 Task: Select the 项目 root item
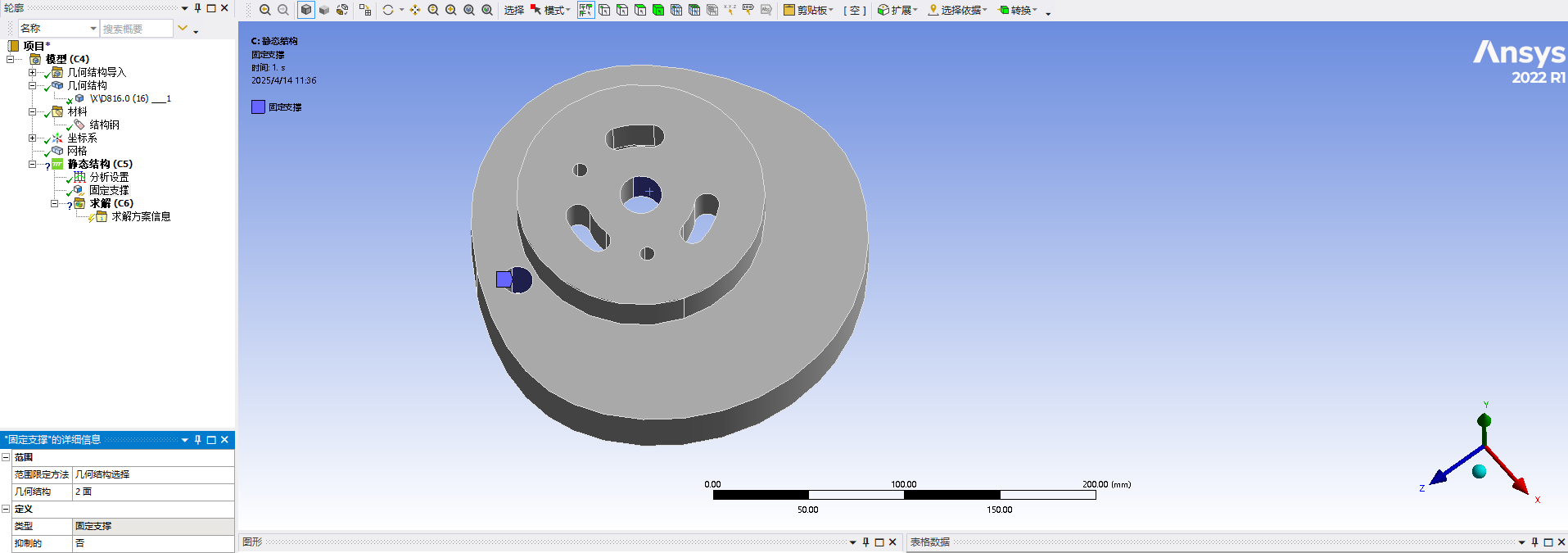(x=36, y=46)
